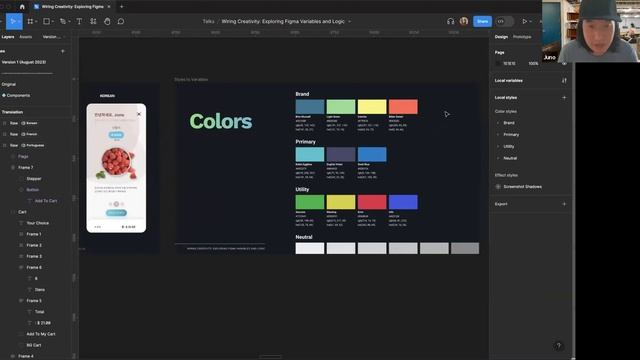Select the Add To My Cart layer
Screen dimensions: 640x360
(41, 334)
